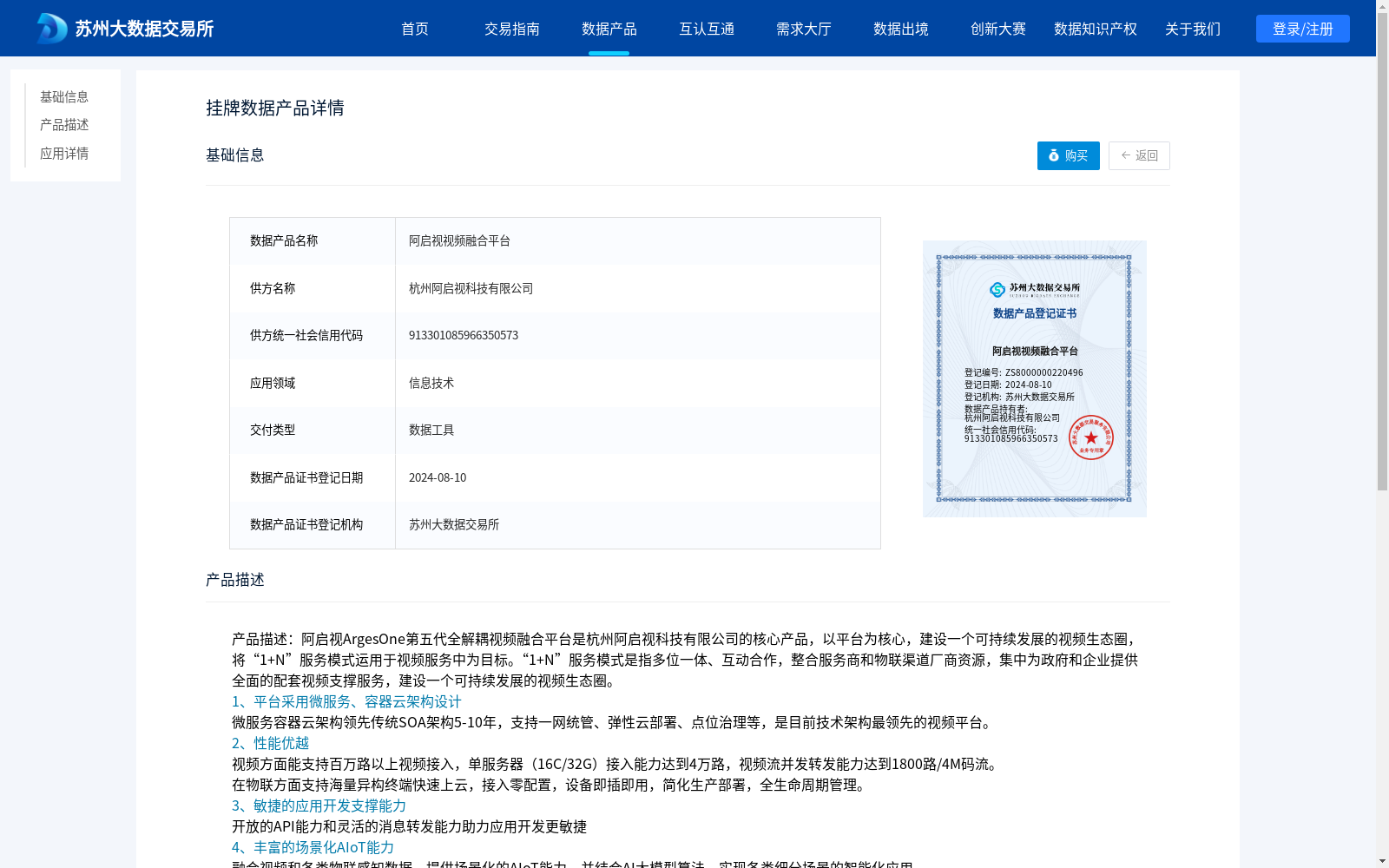1389x868 pixels.
Task: Click the Suzhou Big Data Exchange logo icon
Action: (x=51, y=29)
